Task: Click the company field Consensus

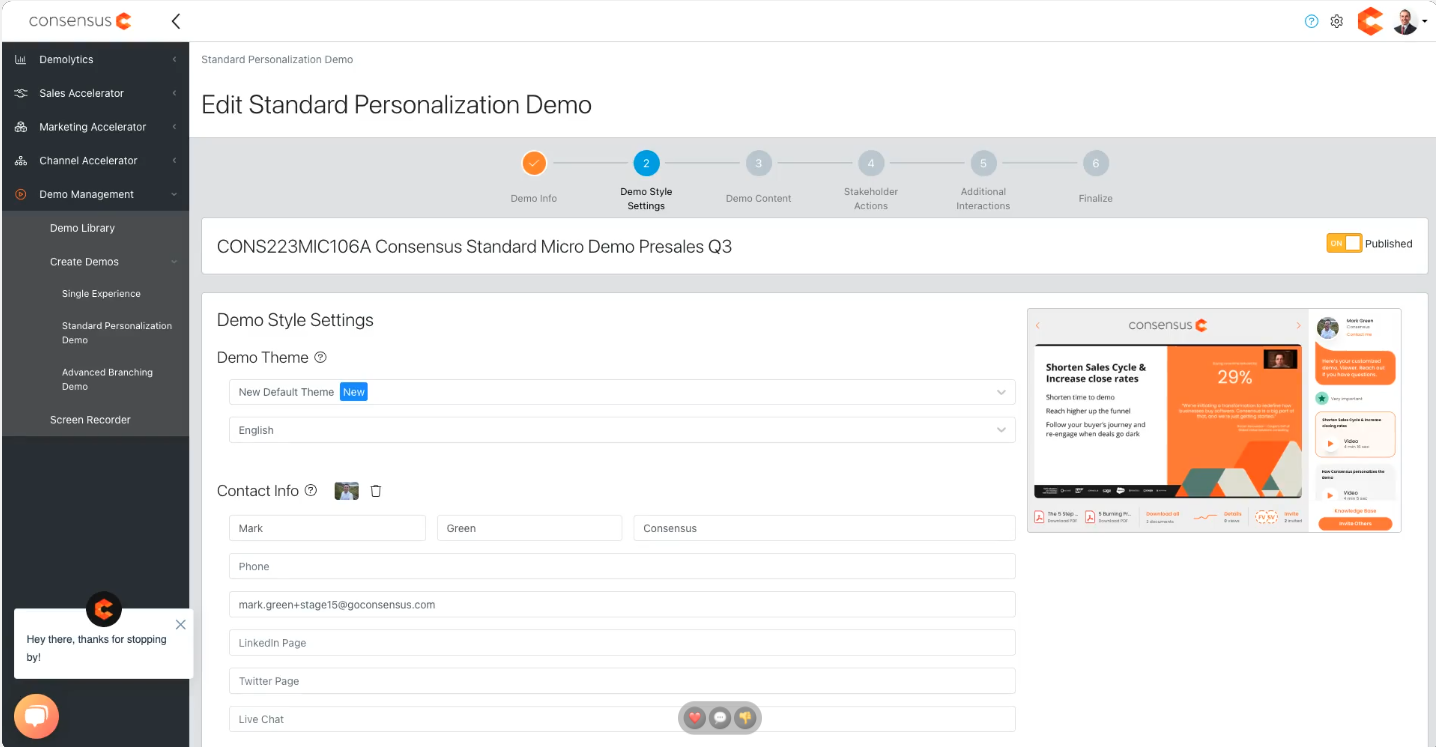Action: point(825,528)
